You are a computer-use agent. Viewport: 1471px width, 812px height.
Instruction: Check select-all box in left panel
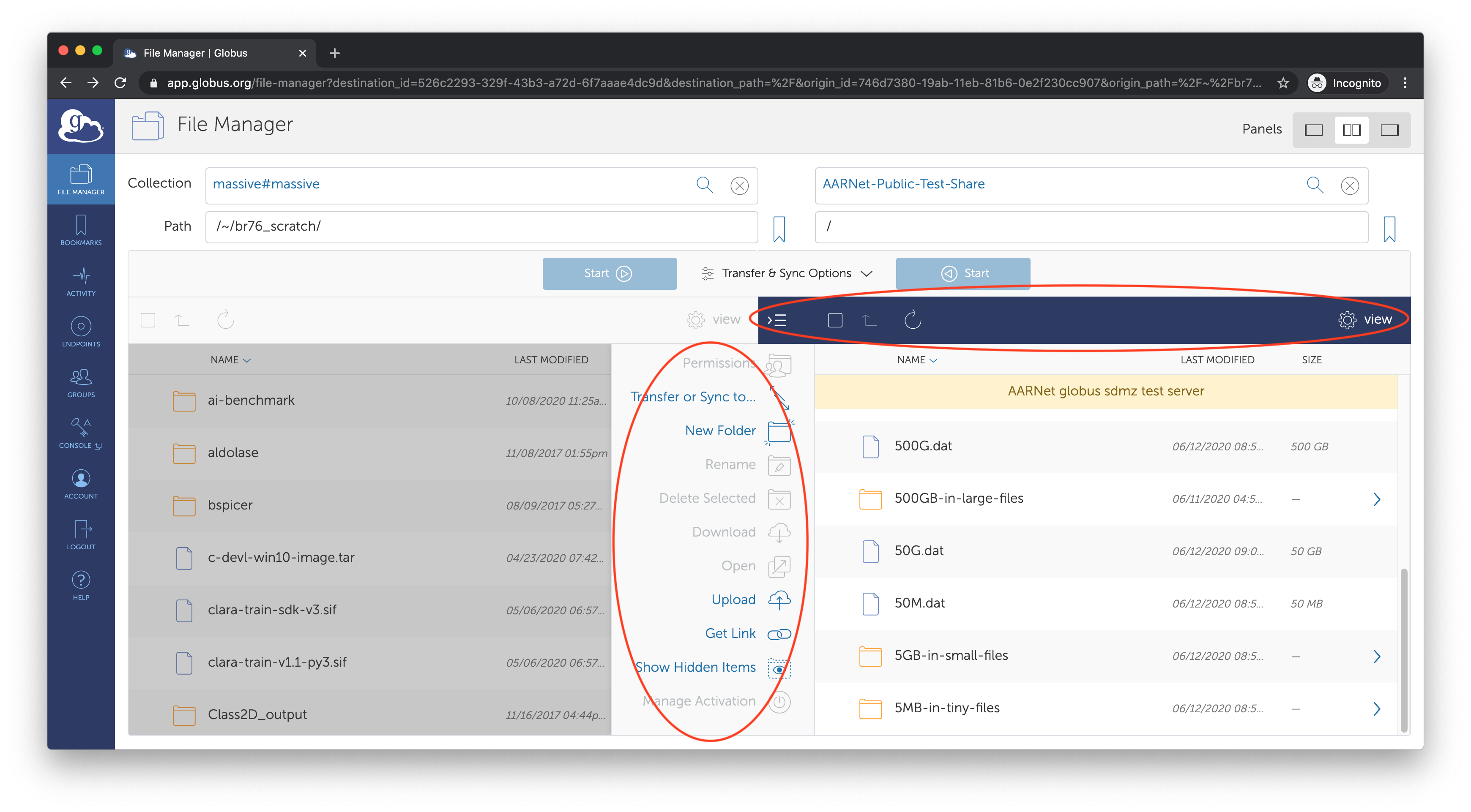pos(148,320)
